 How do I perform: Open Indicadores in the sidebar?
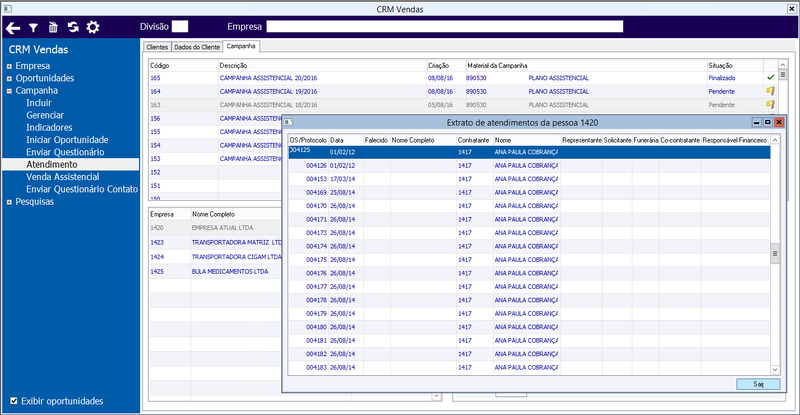point(49,127)
